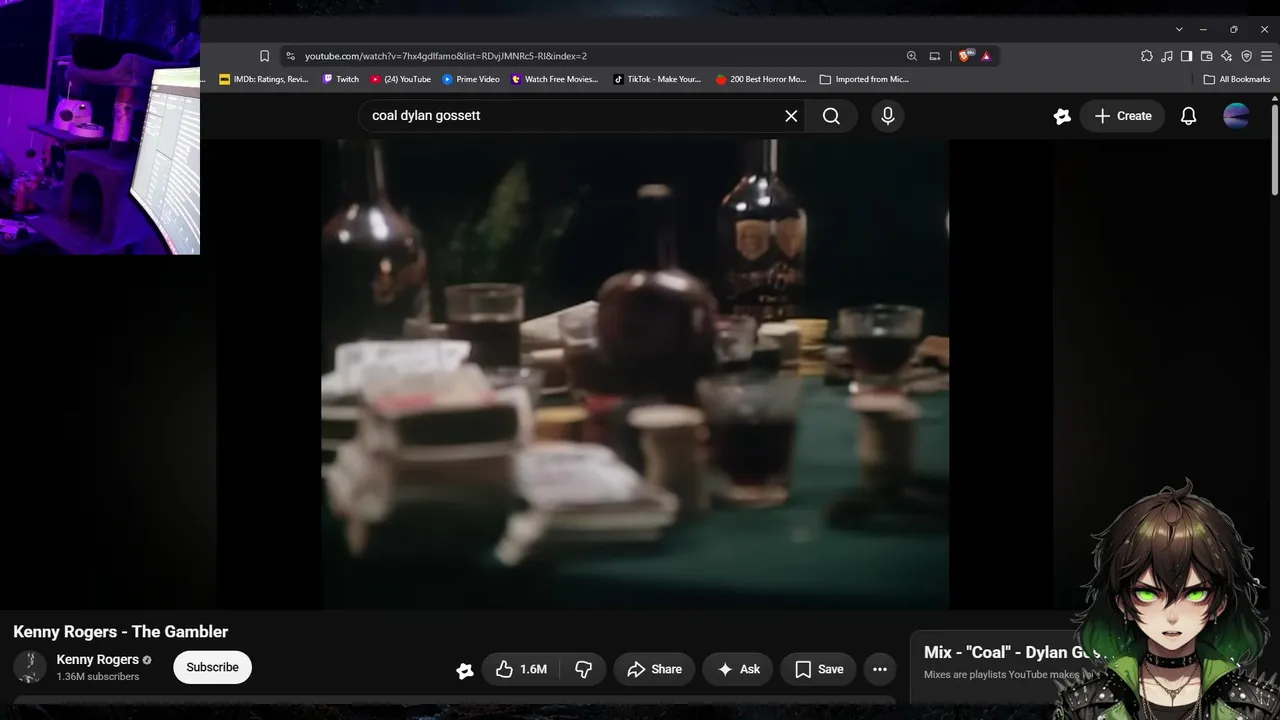Click the cast screen icon in the address bar

click(x=935, y=56)
